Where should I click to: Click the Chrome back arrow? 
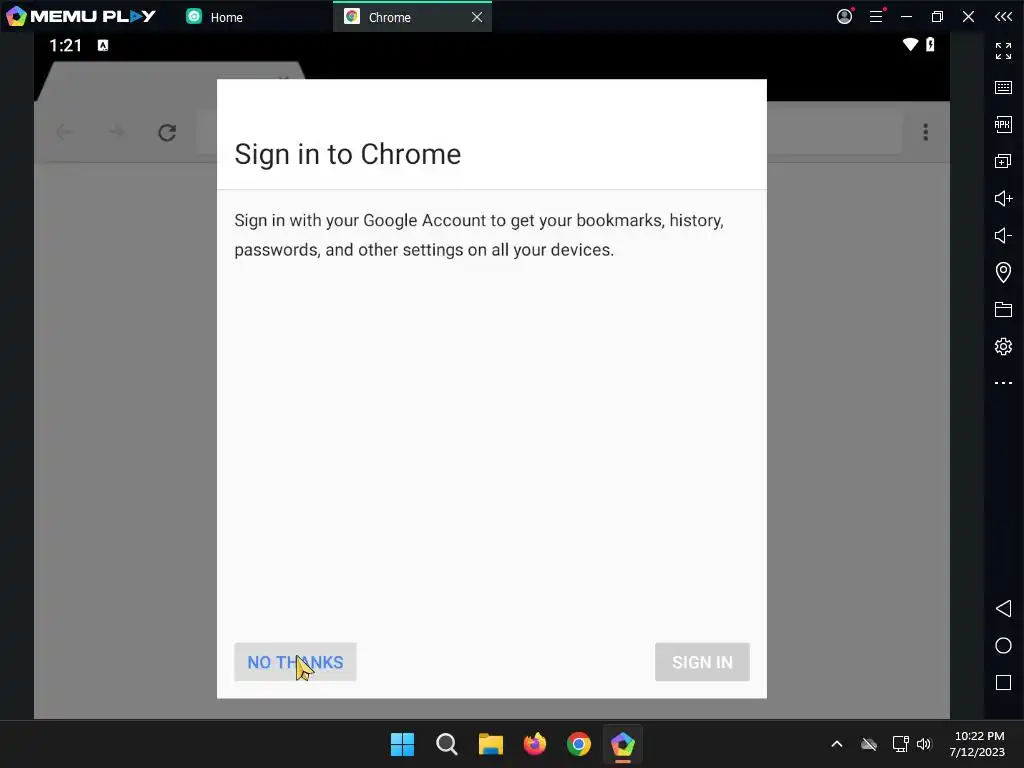pos(64,133)
